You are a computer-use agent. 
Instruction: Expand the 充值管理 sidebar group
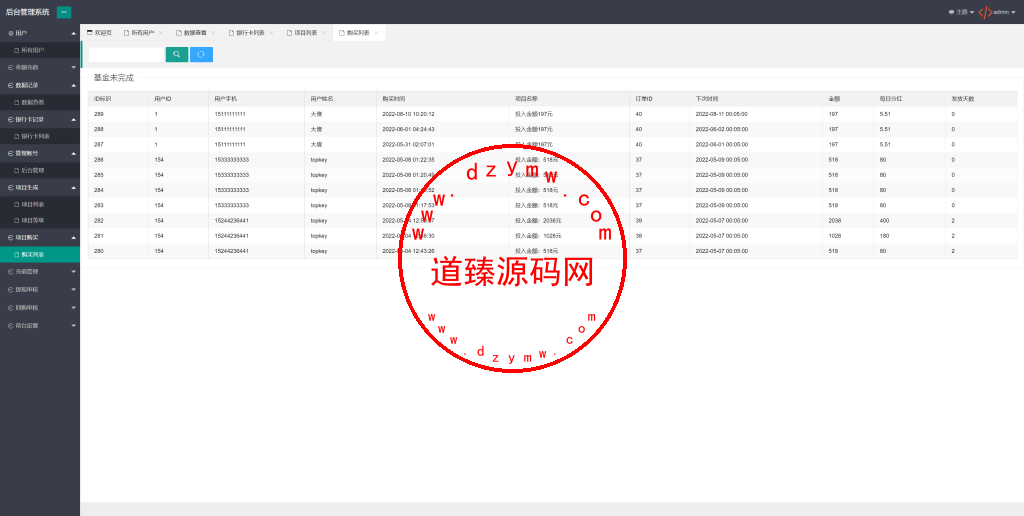tap(40, 271)
